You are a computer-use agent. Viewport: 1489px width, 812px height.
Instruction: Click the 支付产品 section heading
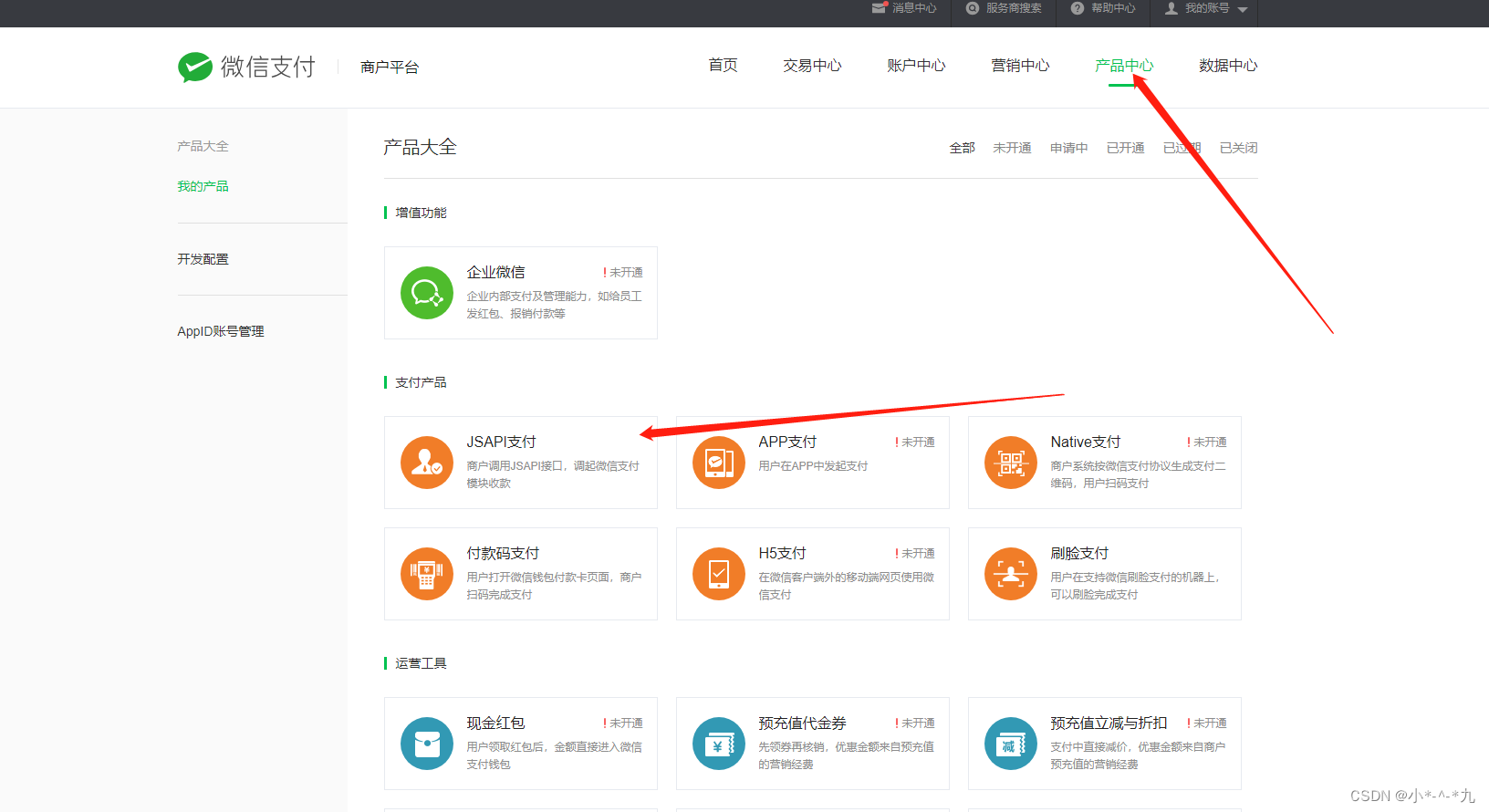(x=421, y=382)
